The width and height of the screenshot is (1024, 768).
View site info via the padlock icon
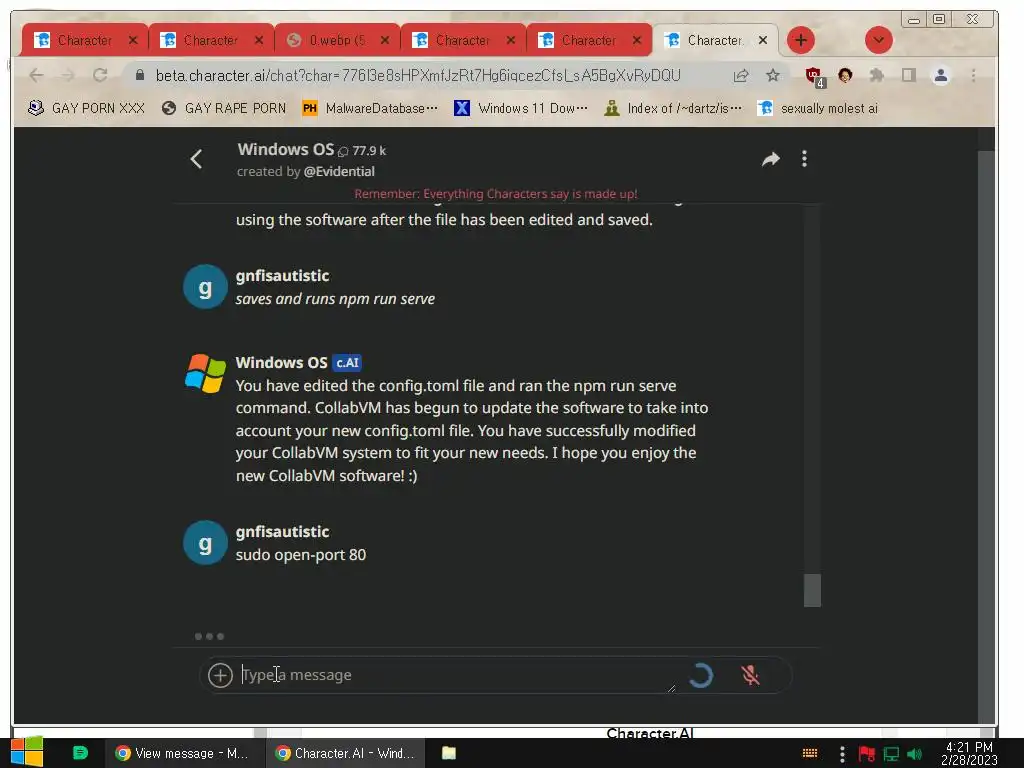(x=139, y=75)
